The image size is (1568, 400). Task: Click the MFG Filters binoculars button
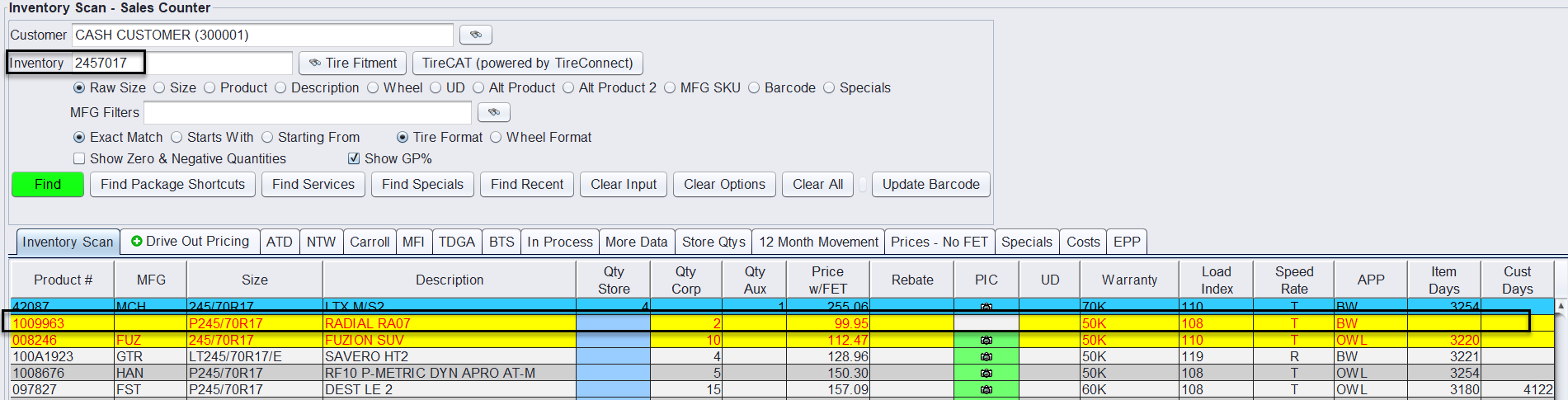(493, 112)
